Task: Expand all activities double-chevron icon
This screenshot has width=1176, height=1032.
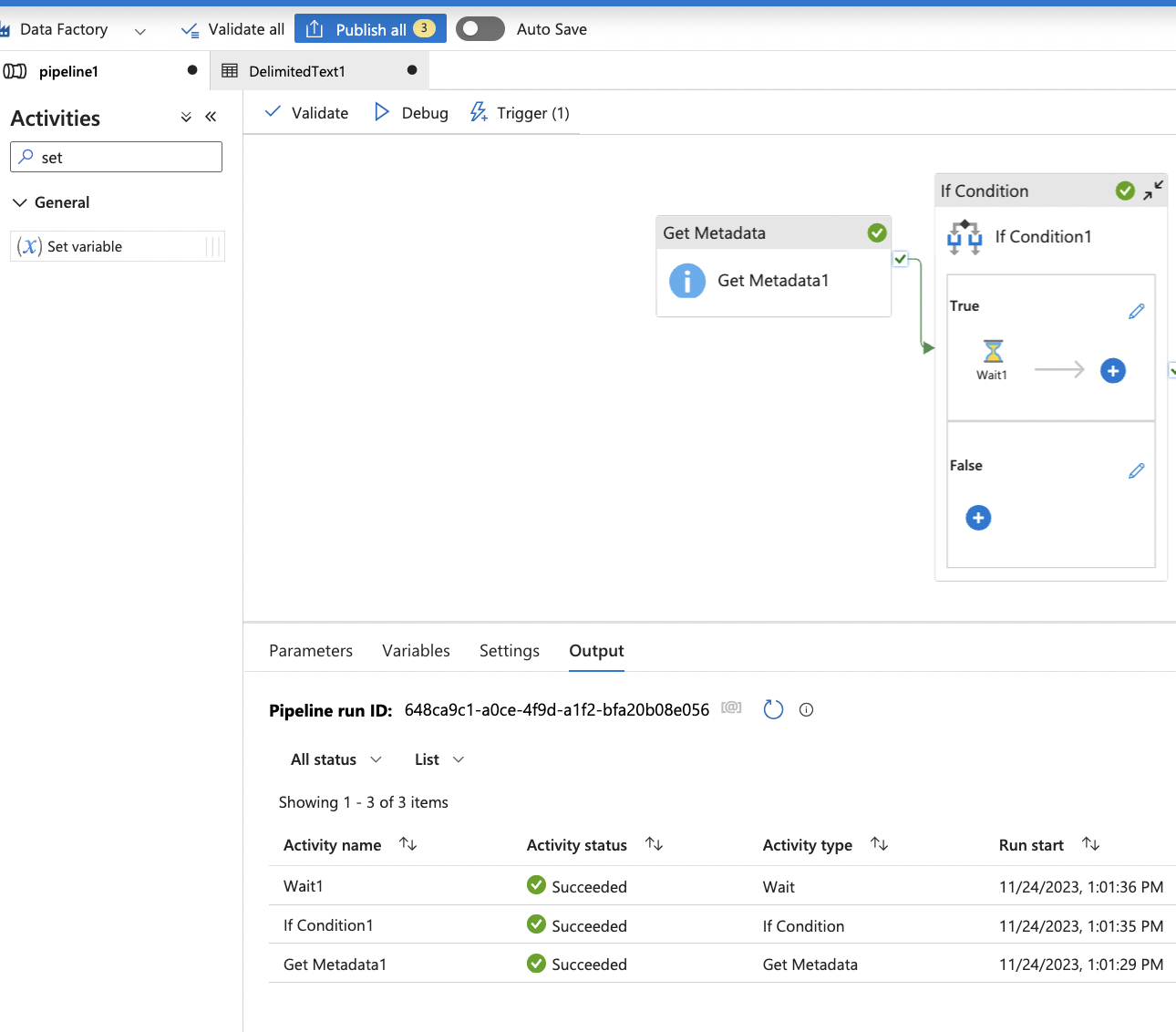Action: [186, 117]
